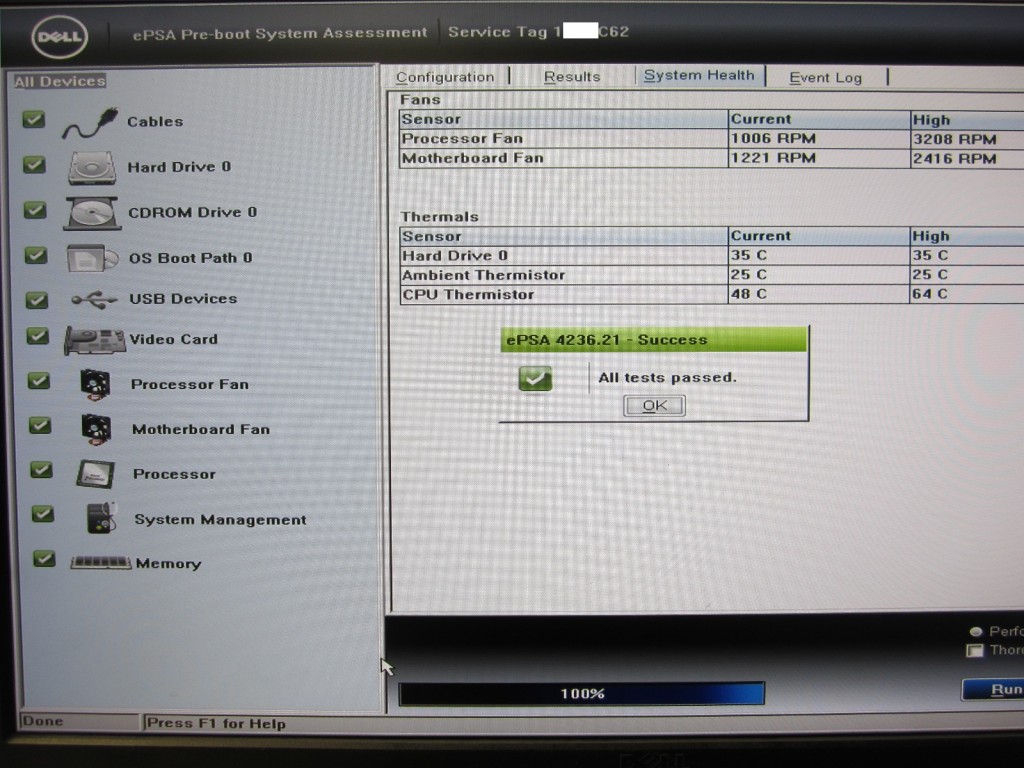Click the Processor Fan row in Fans table

[711, 138]
